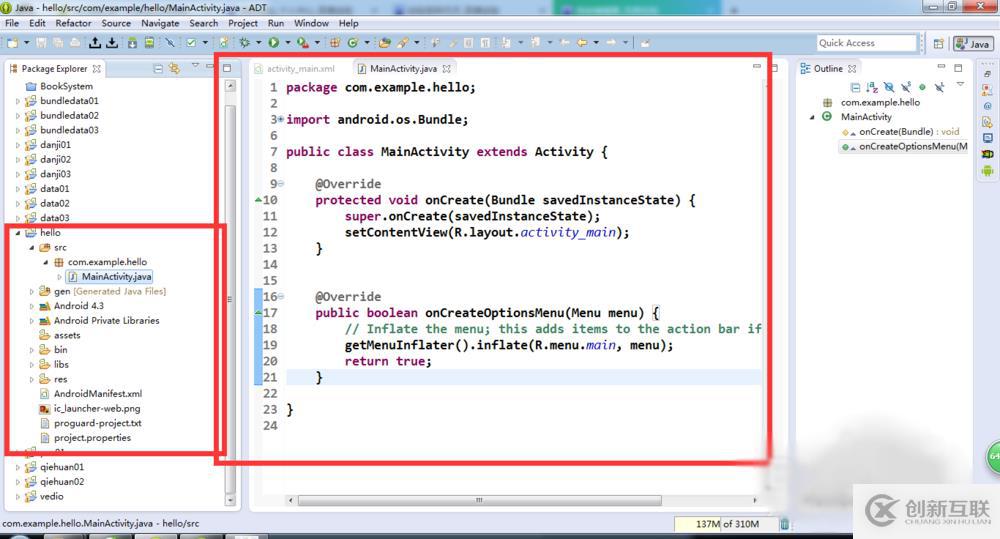Open the File menu
Viewport: 1000px width, 539px height.
tap(11, 23)
